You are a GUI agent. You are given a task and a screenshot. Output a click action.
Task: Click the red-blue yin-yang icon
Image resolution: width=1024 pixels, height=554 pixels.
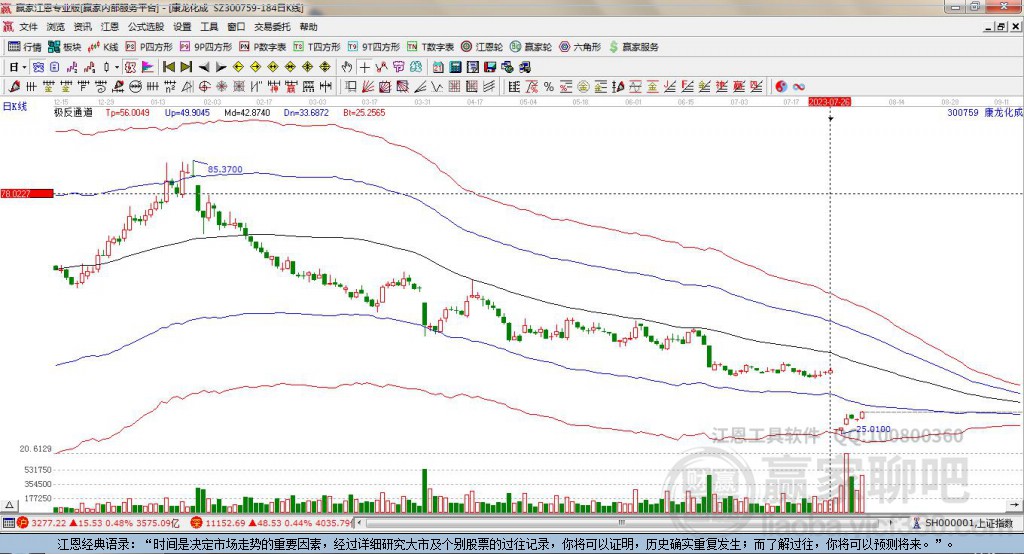781,86
